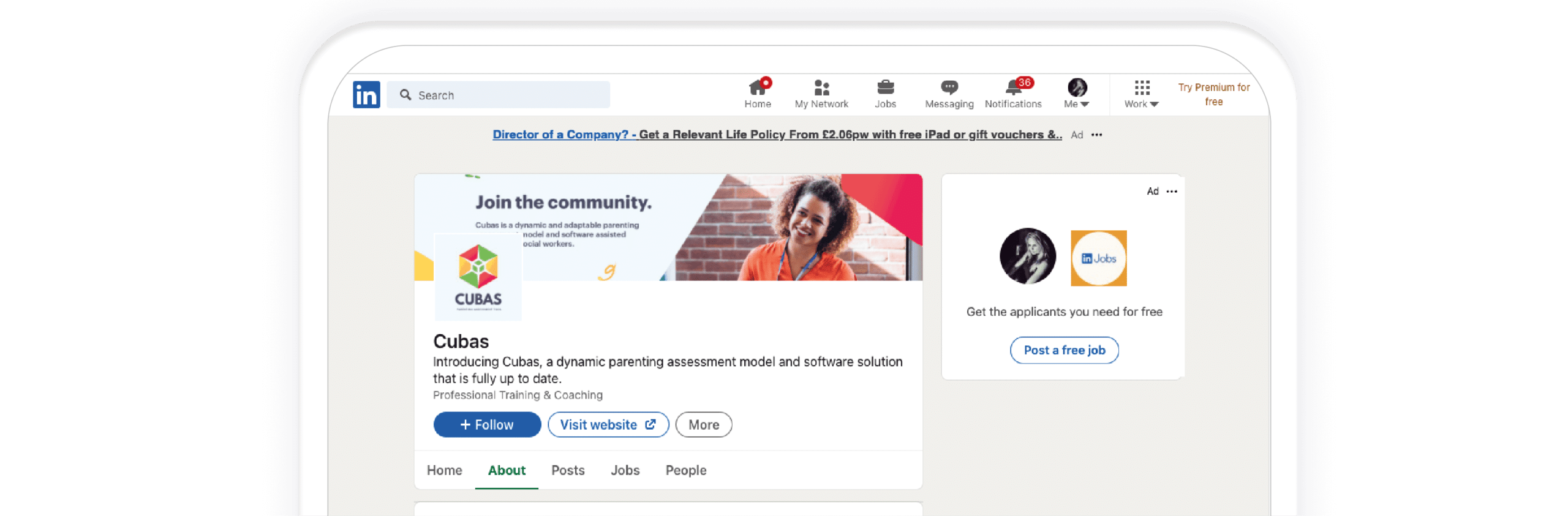1568x516 pixels.
Task: Click the LinkedIn Jobs ad logo
Action: pyautogui.click(x=1098, y=258)
